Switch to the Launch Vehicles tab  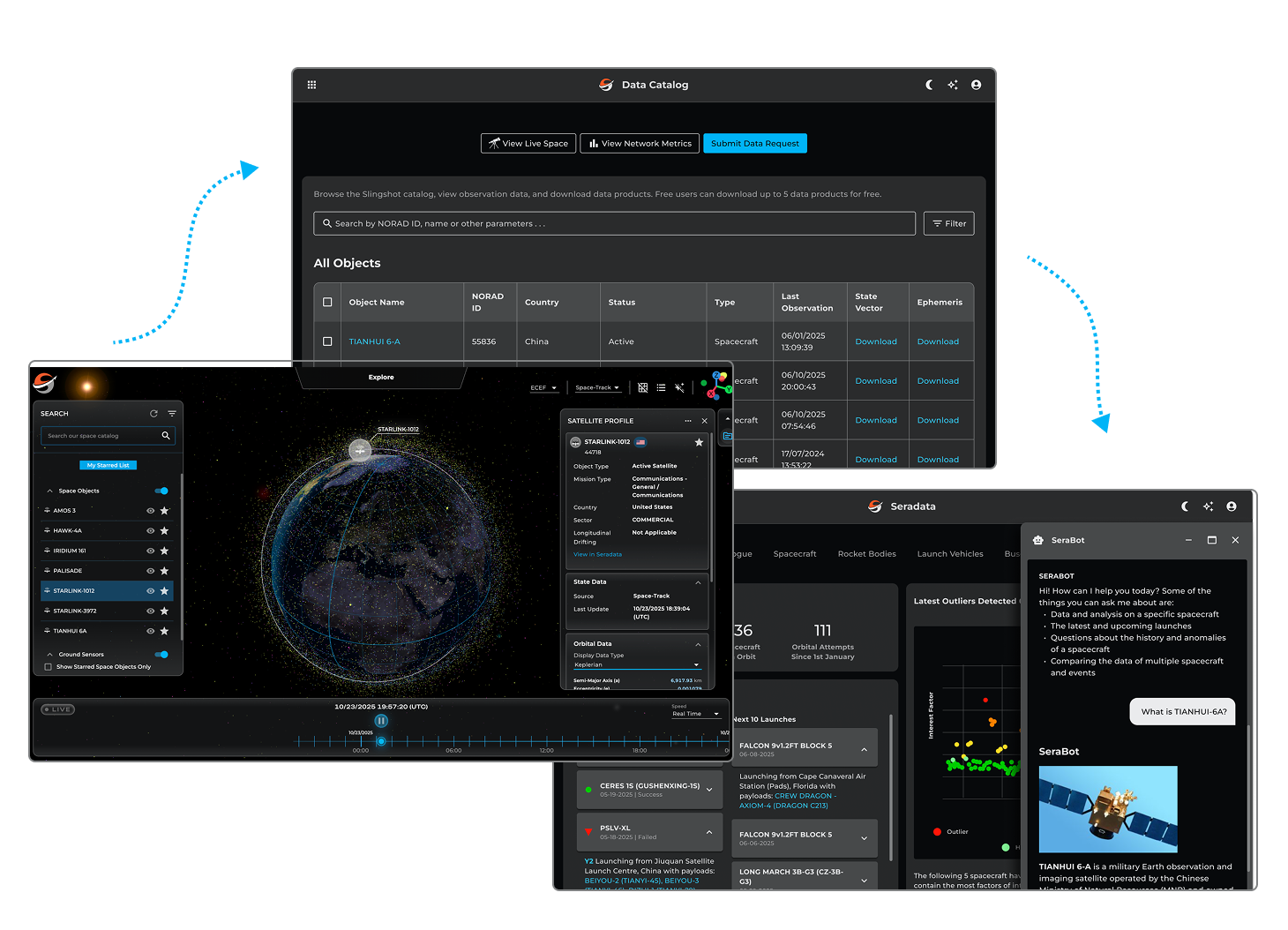[950, 554]
